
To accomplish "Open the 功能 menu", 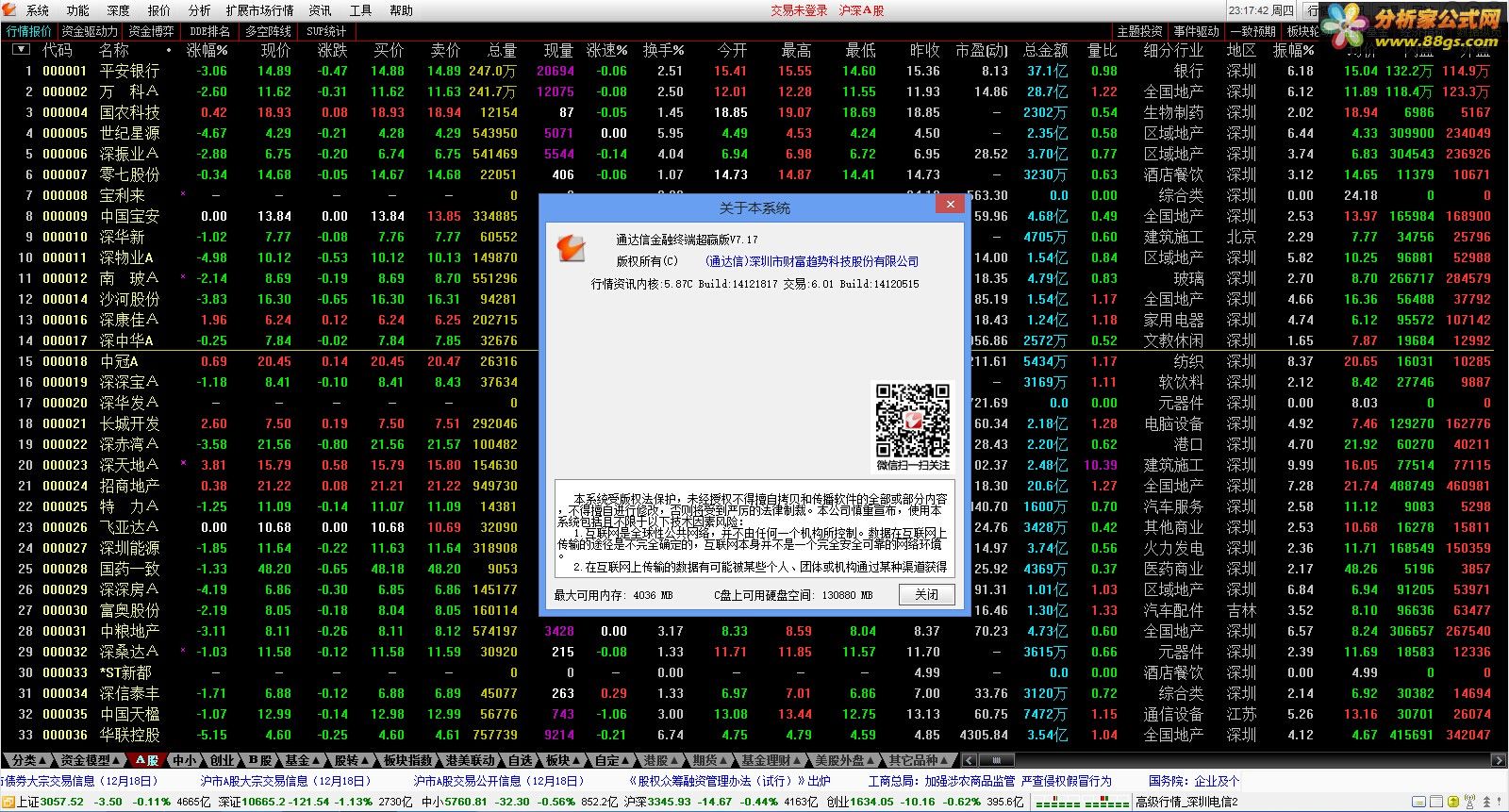I will 78,10.
